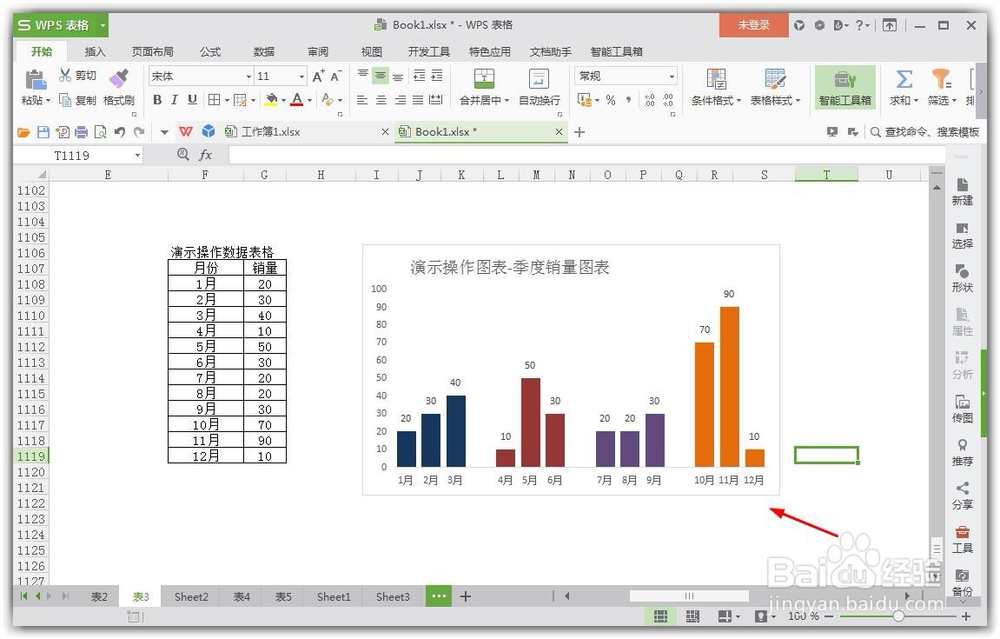Click the zoom slider handle

point(898,616)
